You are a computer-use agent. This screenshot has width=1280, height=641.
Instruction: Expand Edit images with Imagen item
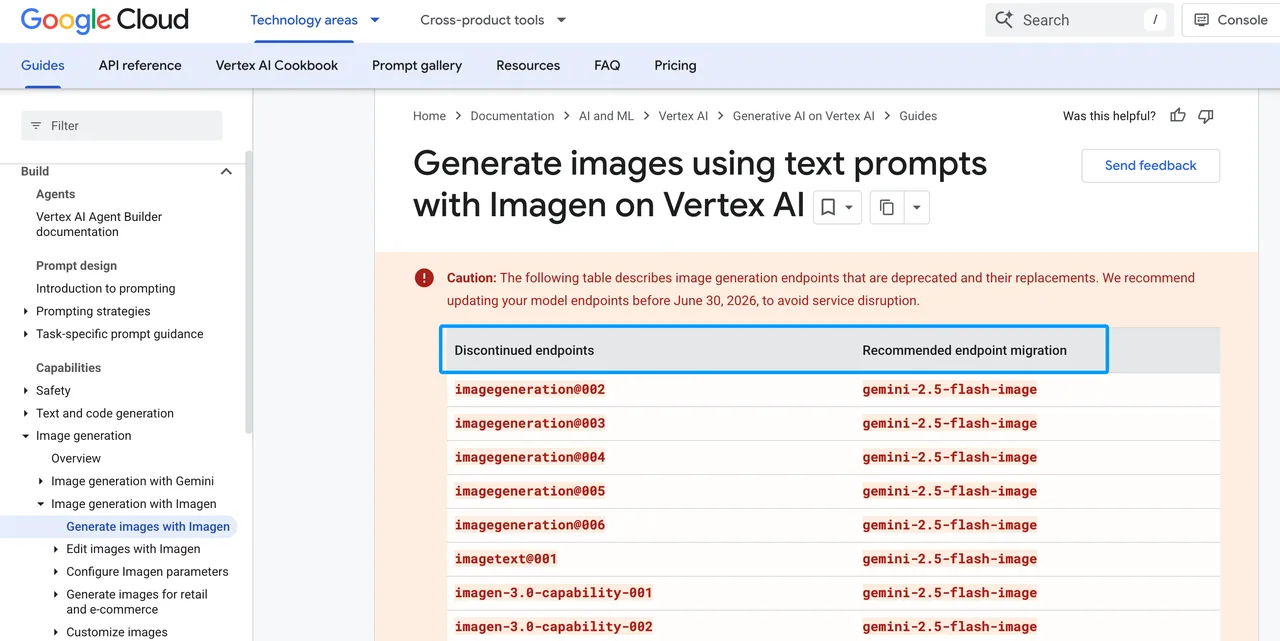click(x=56, y=549)
